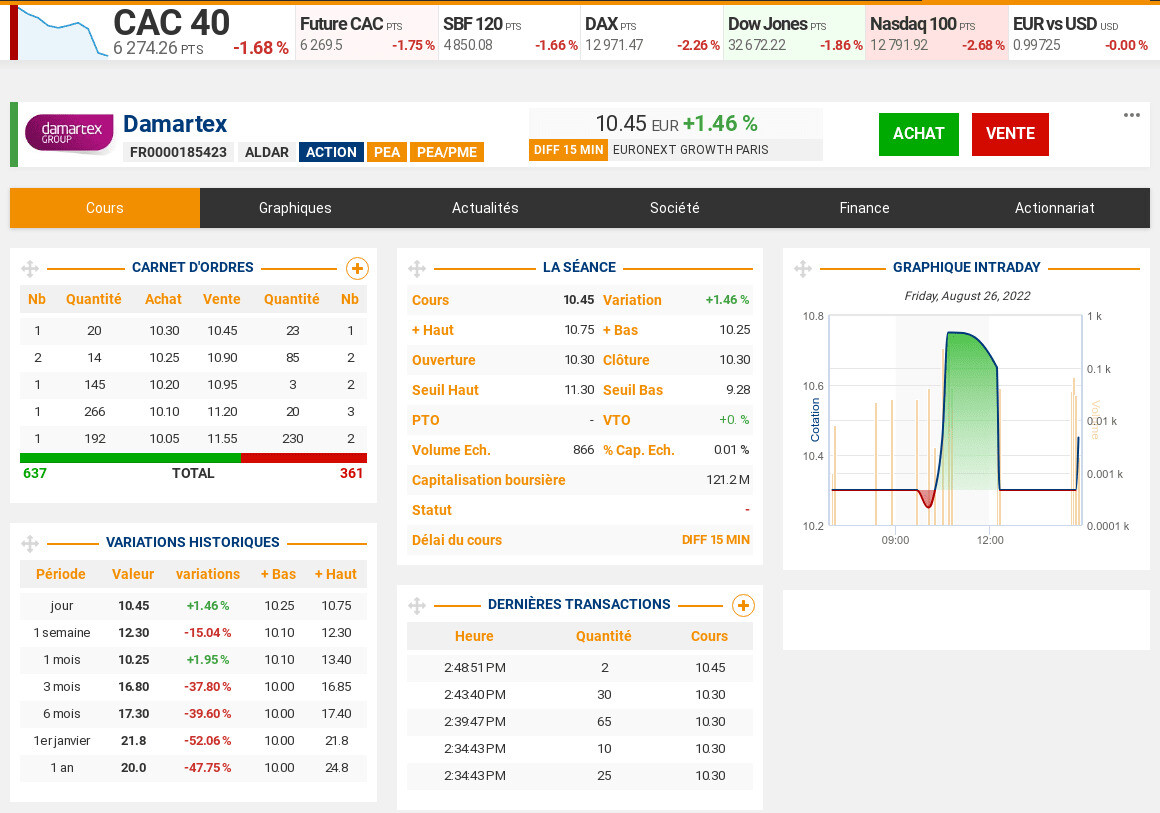Select the Cours tab
The height and width of the screenshot is (813, 1160).
[104, 208]
